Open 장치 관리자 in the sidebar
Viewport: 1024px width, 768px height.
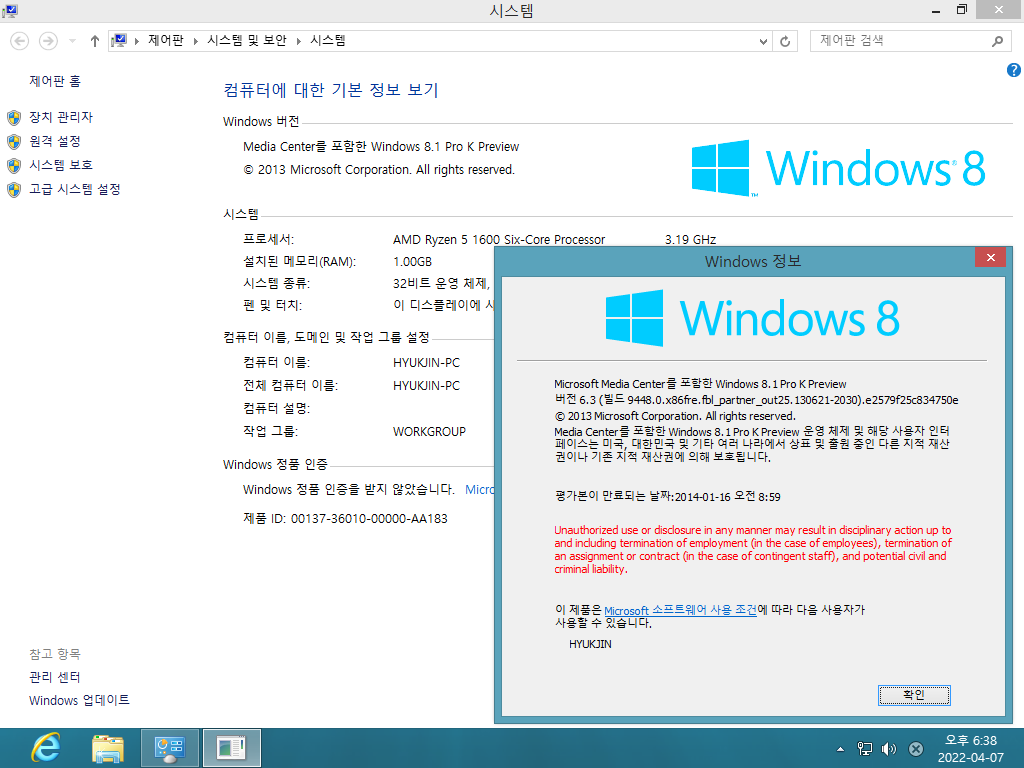[x=61, y=117]
